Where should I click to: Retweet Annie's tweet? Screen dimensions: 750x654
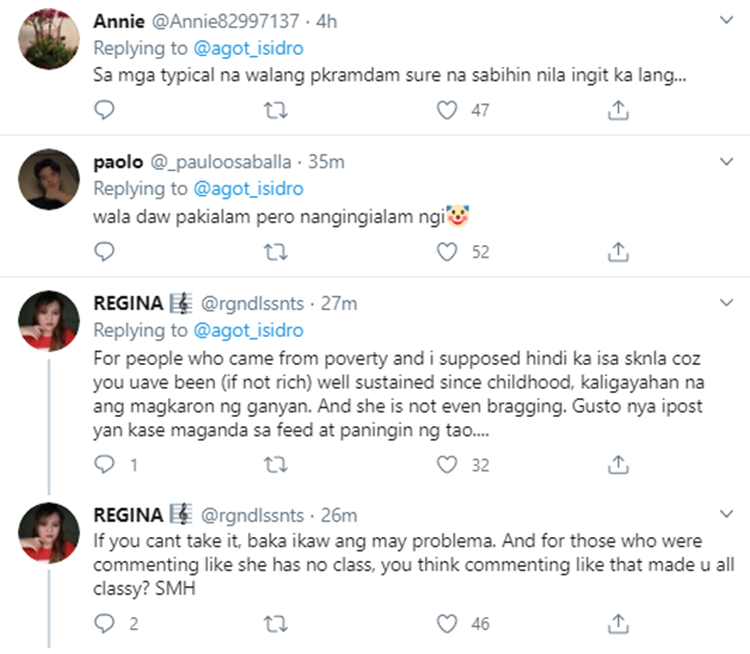pyautogui.click(x=276, y=110)
